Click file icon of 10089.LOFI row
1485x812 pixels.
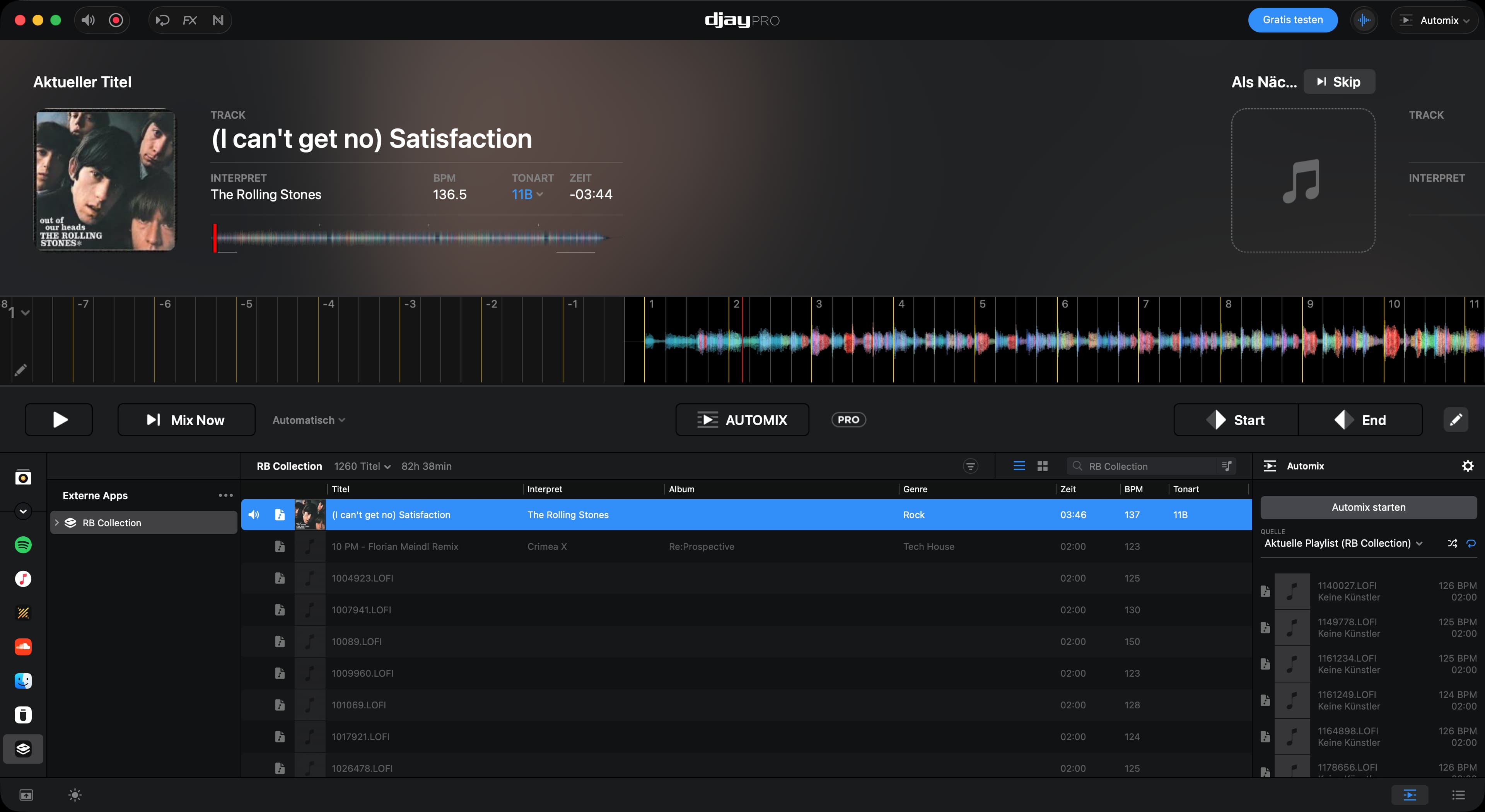pyautogui.click(x=280, y=641)
